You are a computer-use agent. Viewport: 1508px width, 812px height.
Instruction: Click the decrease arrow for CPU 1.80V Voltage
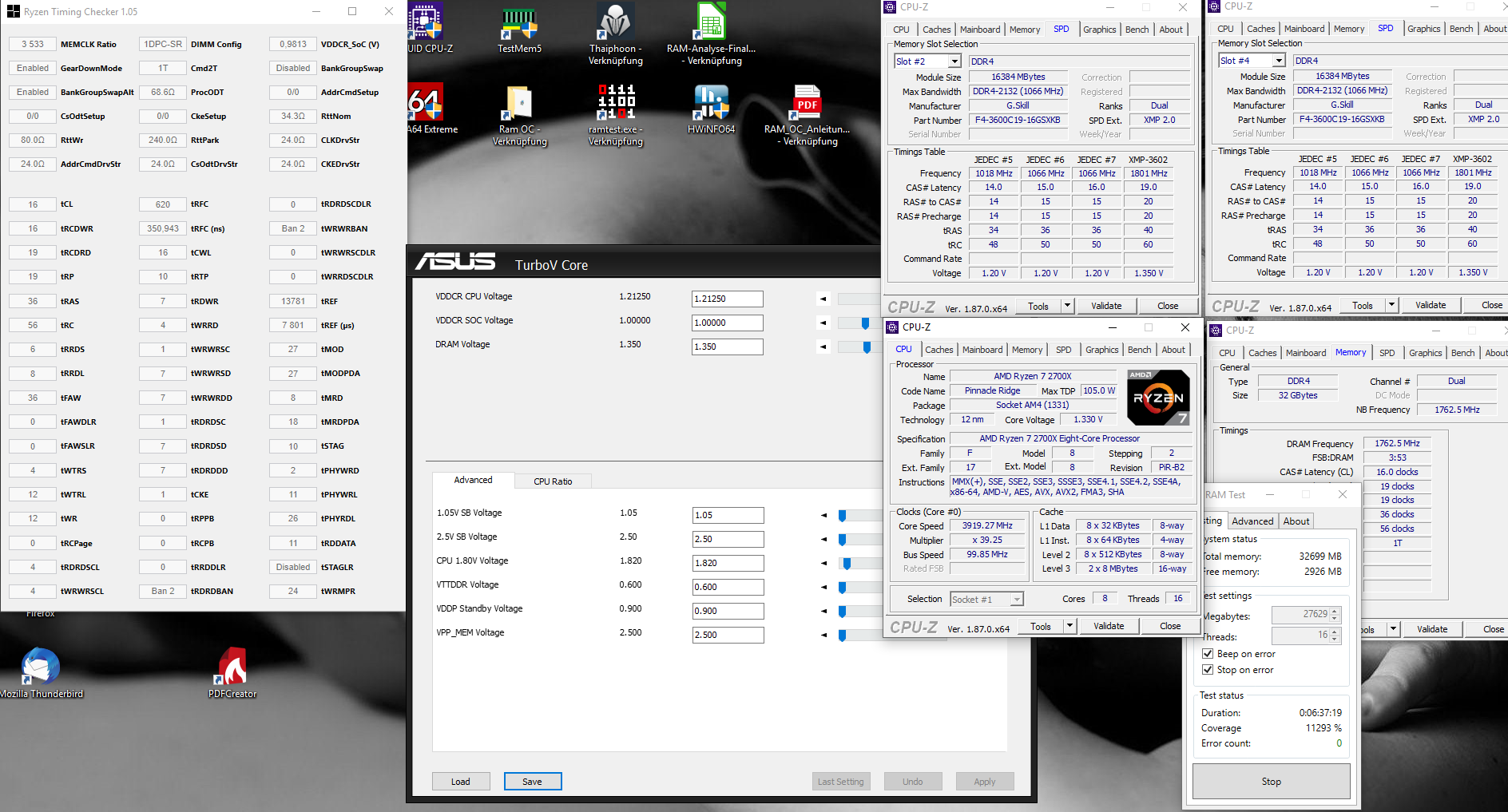click(x=823, y=563)
